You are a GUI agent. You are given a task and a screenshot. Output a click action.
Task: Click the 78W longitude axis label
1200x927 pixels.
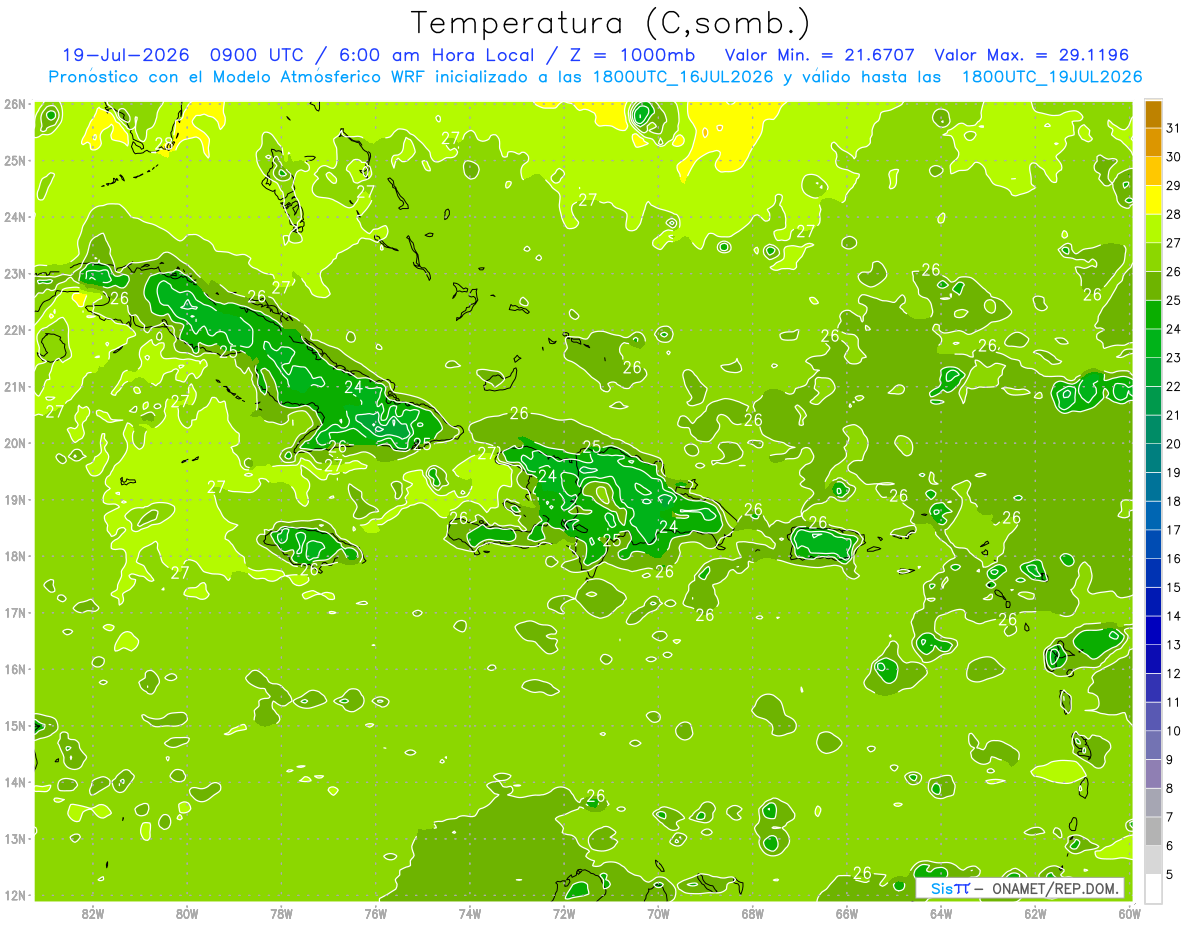click(281, 913)
